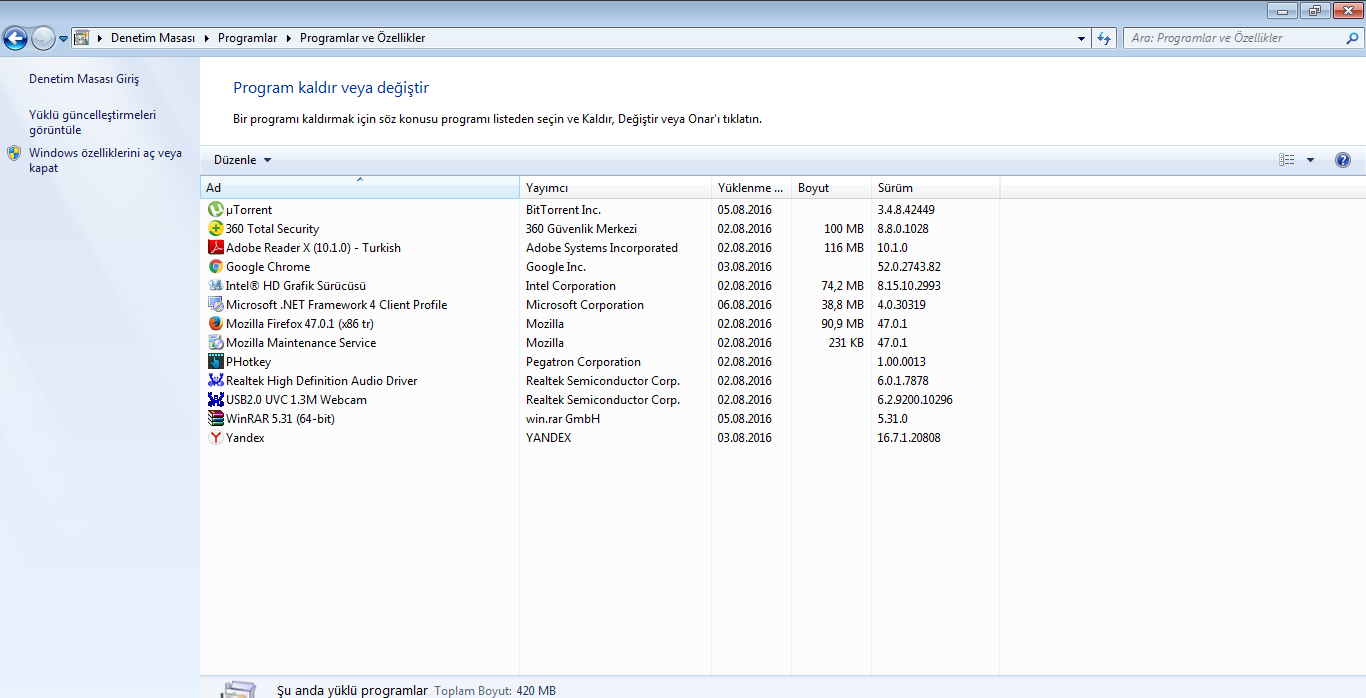Open Windows özelliklerini aç veya kapat link
Viewport: 1366px width, 698px height.
click(x=106, y=160)
